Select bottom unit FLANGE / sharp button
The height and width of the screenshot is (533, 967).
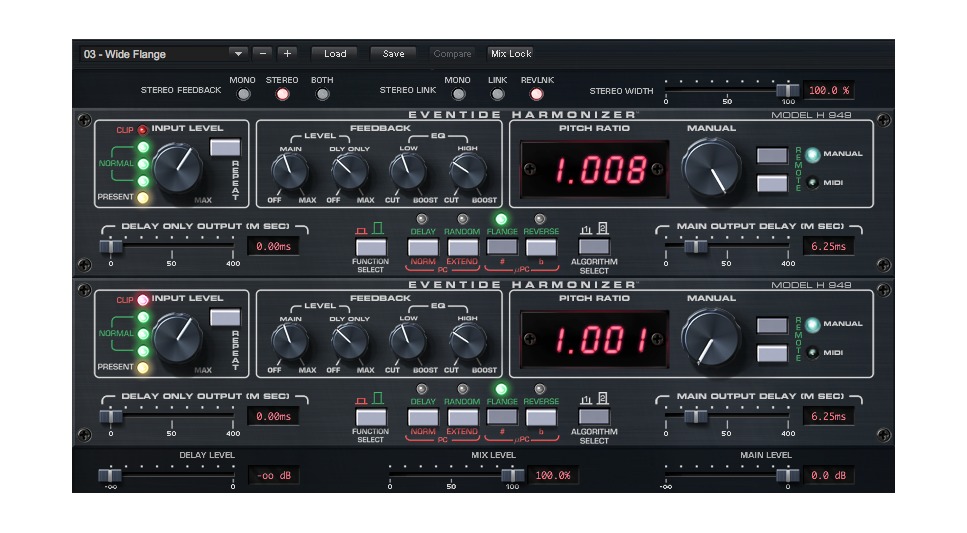(502, 417)
